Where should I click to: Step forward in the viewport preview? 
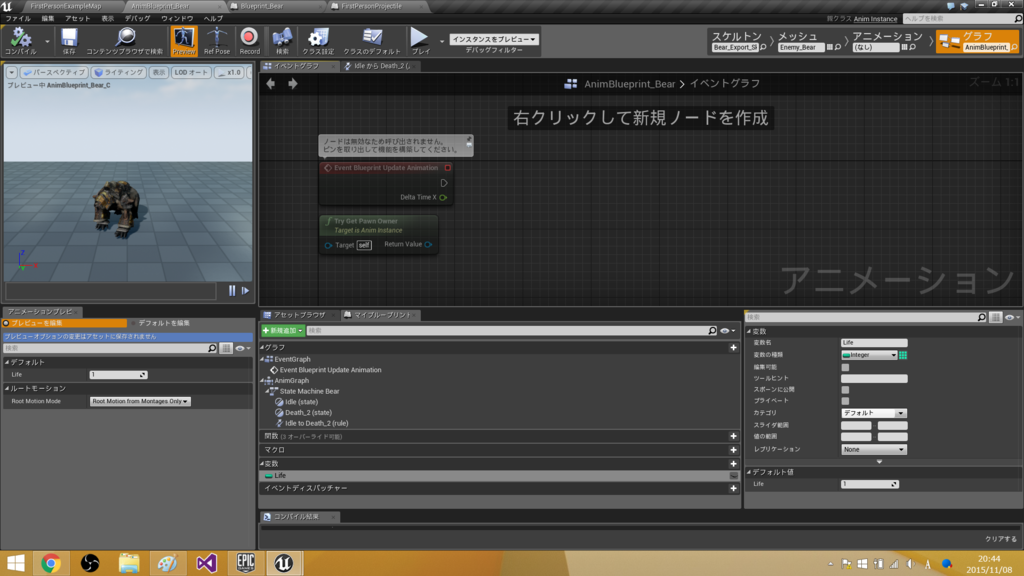pos(246,291)
